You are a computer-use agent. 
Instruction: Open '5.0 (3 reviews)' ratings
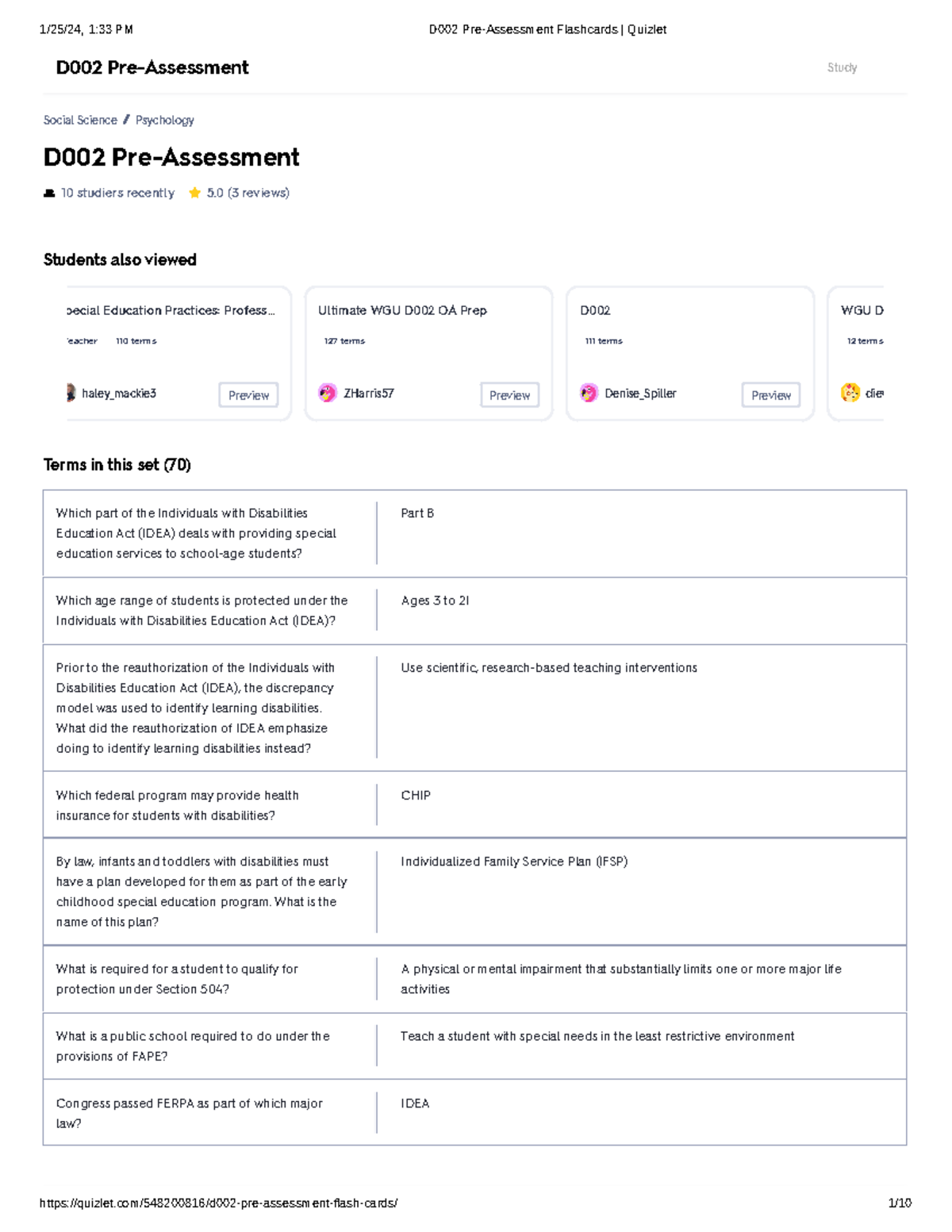(248, 192)
